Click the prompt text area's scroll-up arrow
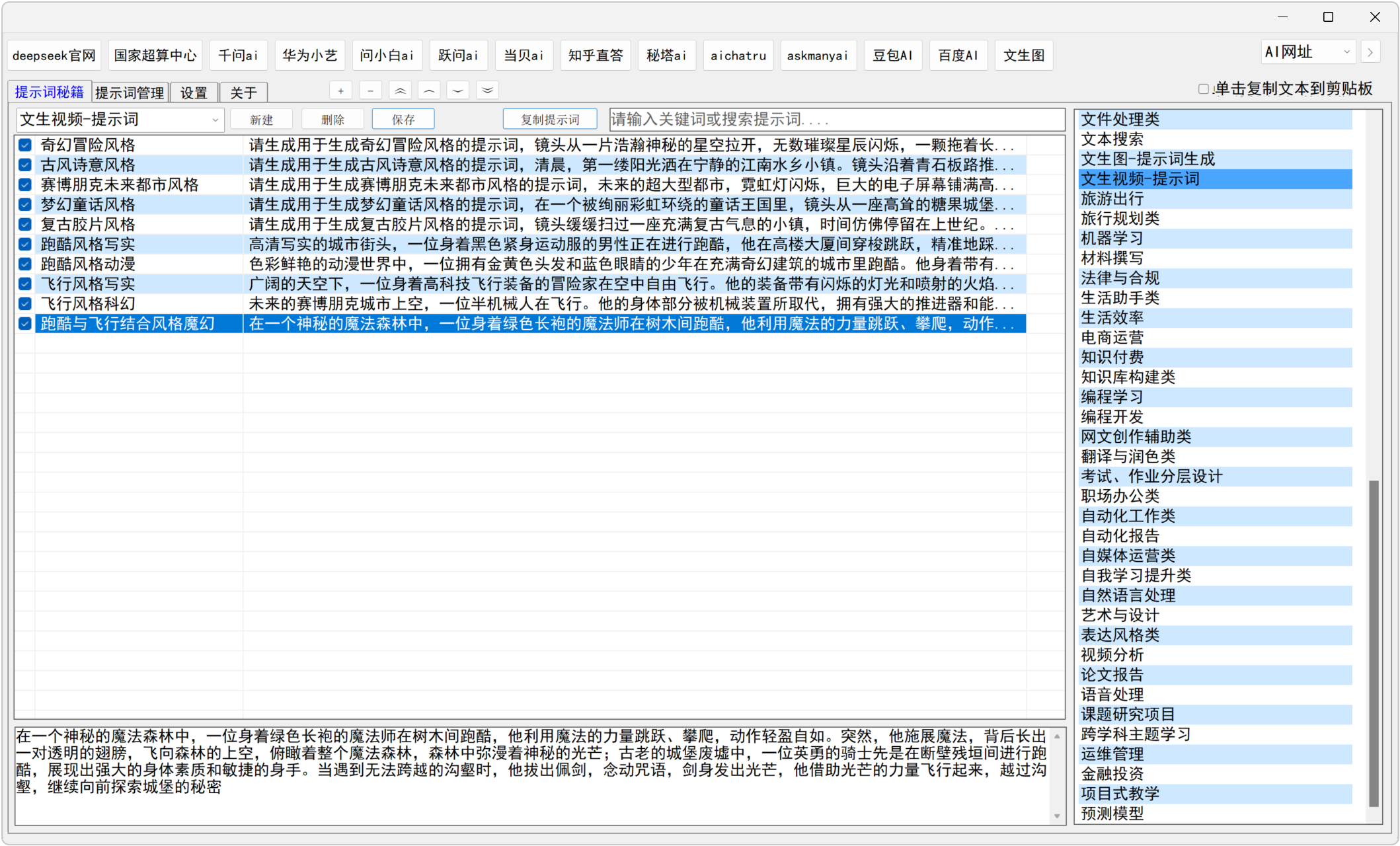Viewport: 1400px width, 846px height. pos(1056,736)
